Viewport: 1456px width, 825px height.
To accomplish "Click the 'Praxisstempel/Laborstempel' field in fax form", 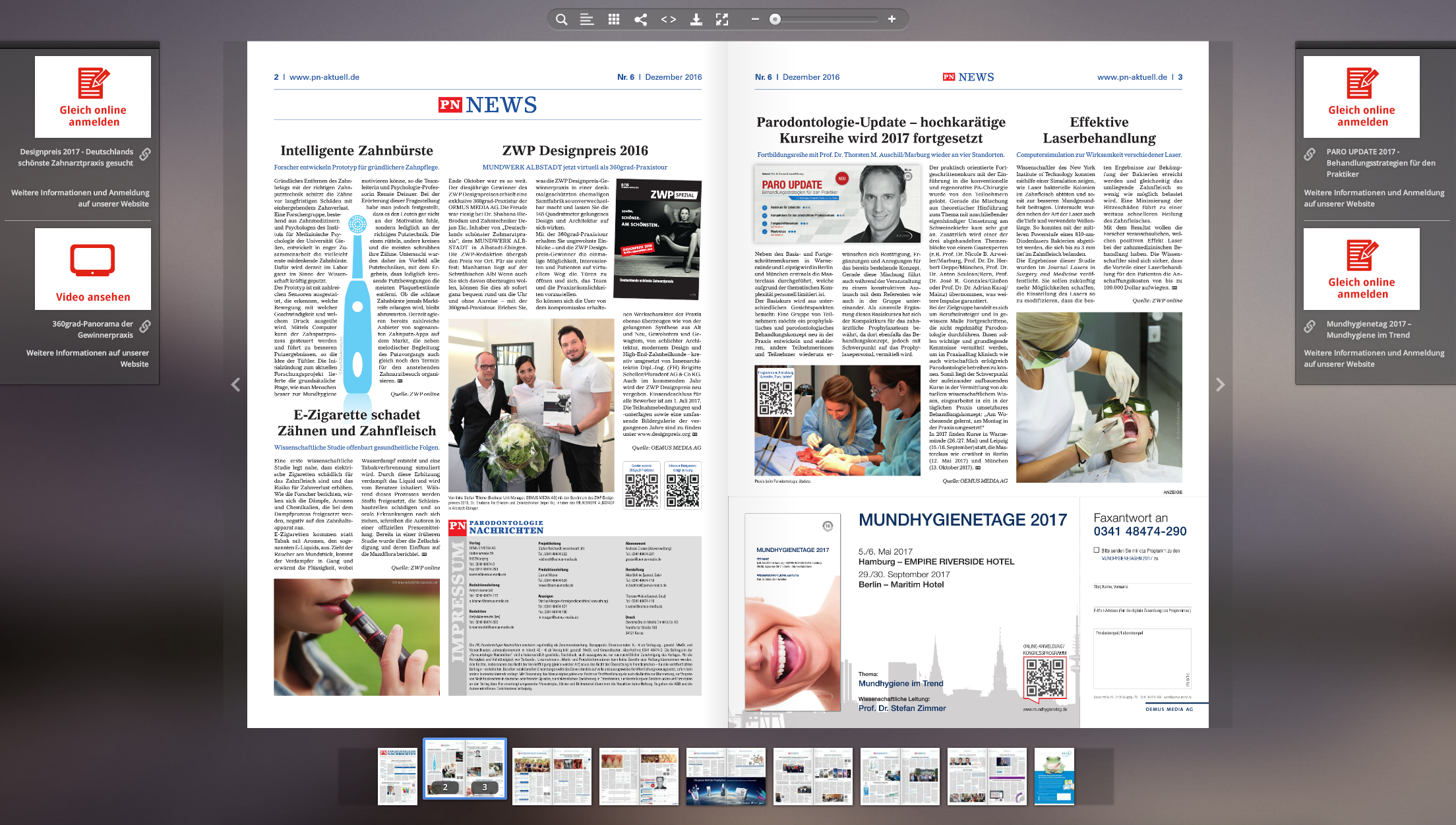I will 1142,659.
